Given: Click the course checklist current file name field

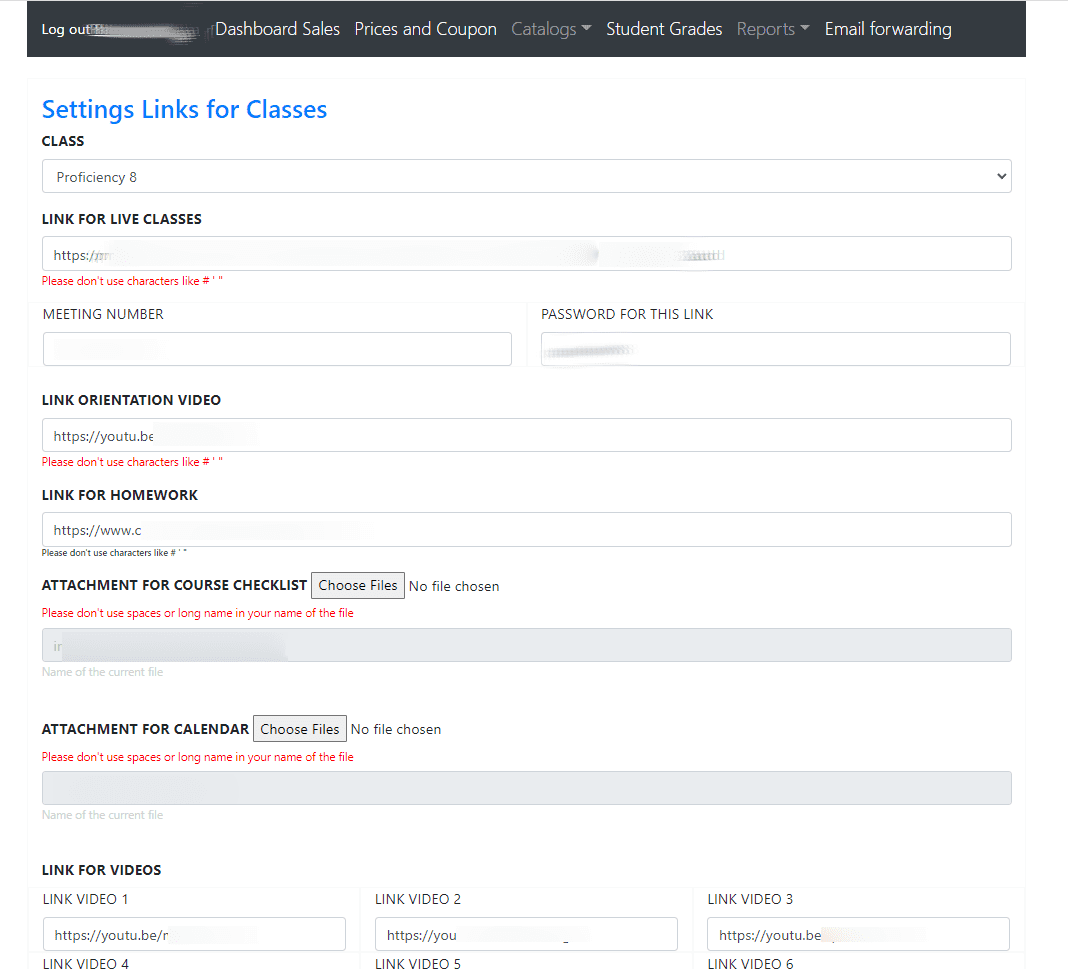Looking at the screenshot, I should (526, 645).
